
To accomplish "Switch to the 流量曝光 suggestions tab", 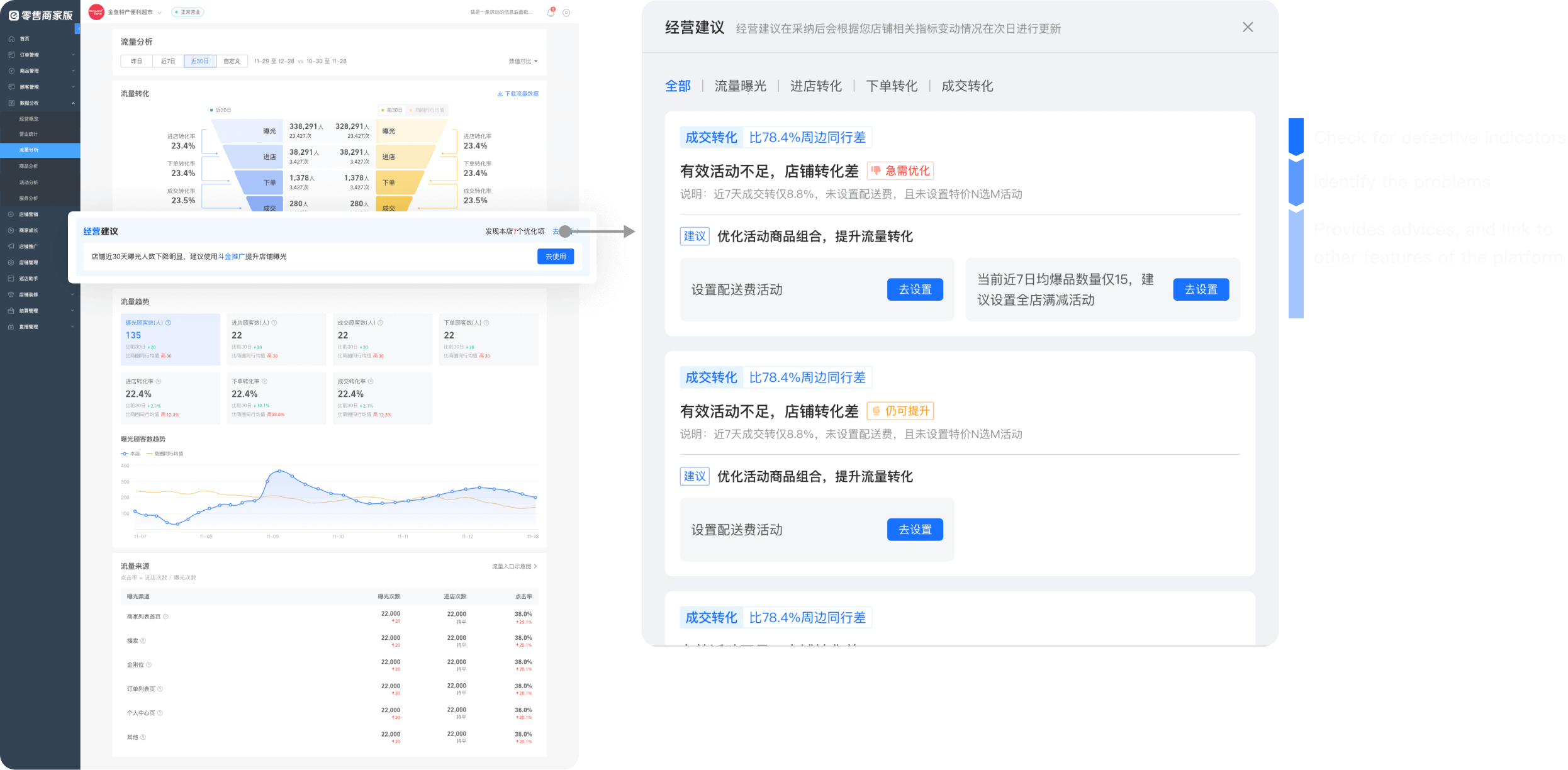I will point(740,86).
